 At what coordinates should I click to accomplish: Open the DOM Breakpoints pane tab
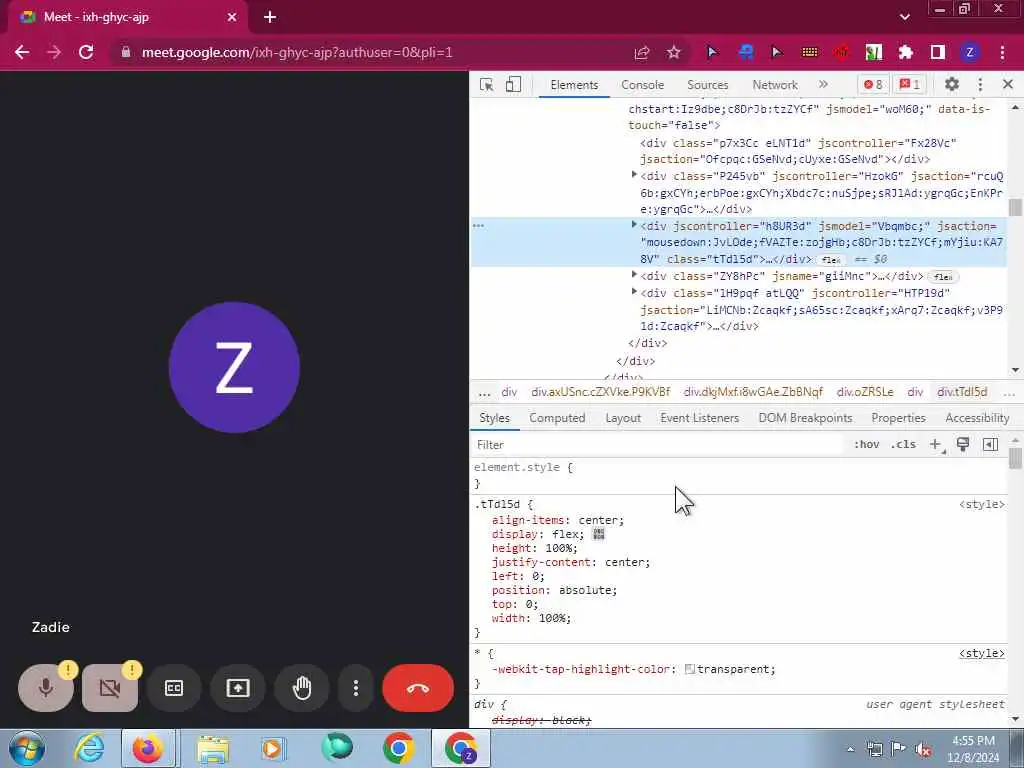tap(805, 418)
